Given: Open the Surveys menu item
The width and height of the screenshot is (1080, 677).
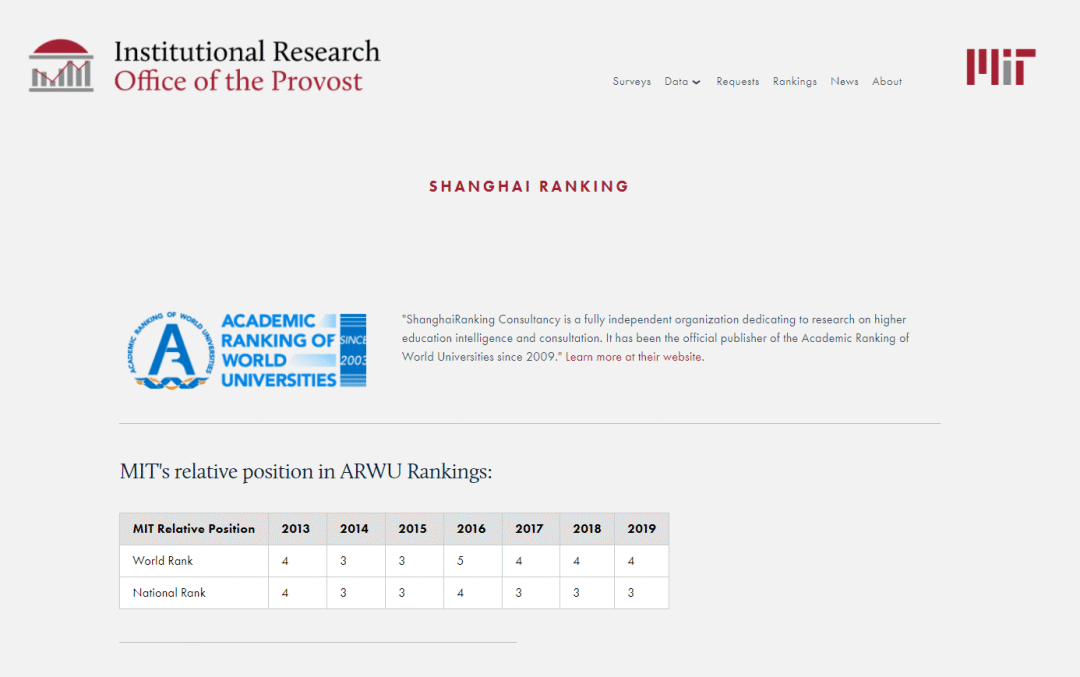Looking at the screenshot, I should click(632, 81).
